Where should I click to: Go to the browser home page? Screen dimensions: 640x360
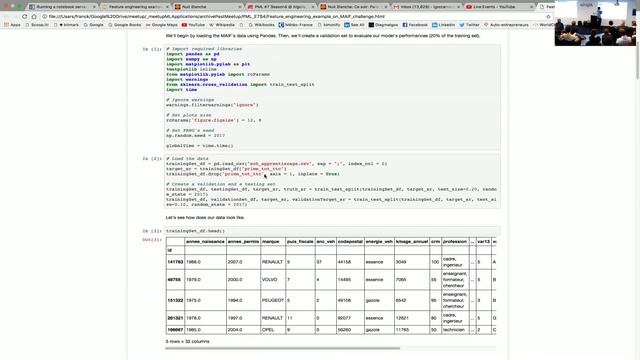[x=34, y=16]
